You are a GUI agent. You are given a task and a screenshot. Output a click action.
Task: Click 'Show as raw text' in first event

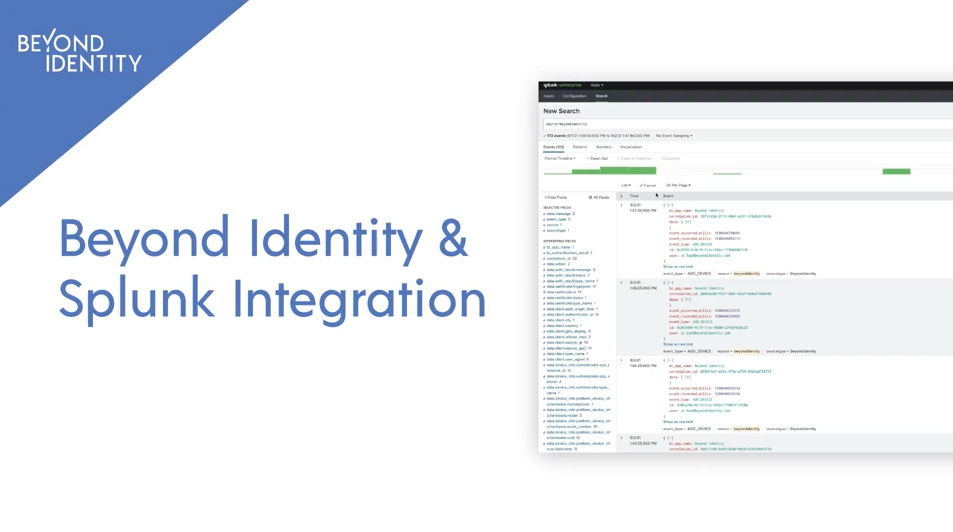pos(678,267)
